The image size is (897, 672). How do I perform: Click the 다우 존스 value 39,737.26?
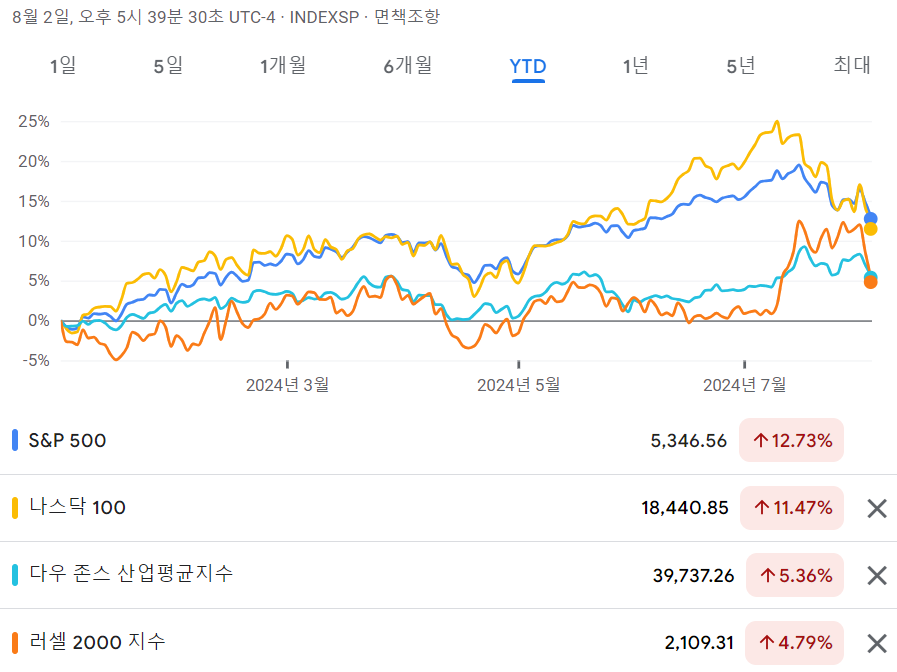[693, 575]
